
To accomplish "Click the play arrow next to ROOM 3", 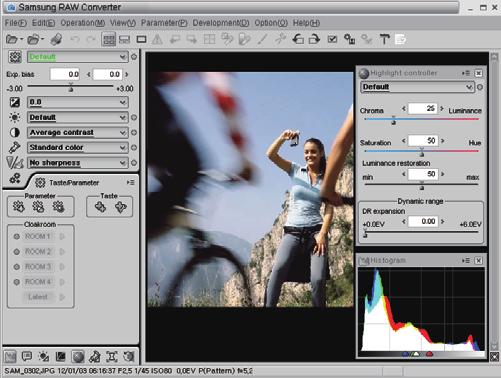I will (62, 267).
